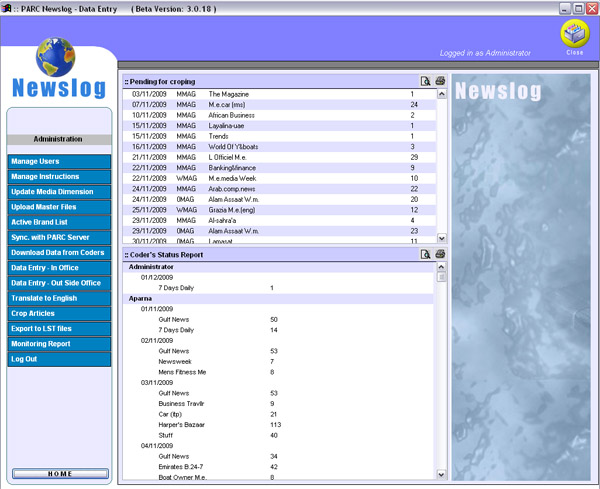Select the 'L Officiel M.e.' row
The height and width of the screenshot is (489, 600).
(x=279, y=157)
